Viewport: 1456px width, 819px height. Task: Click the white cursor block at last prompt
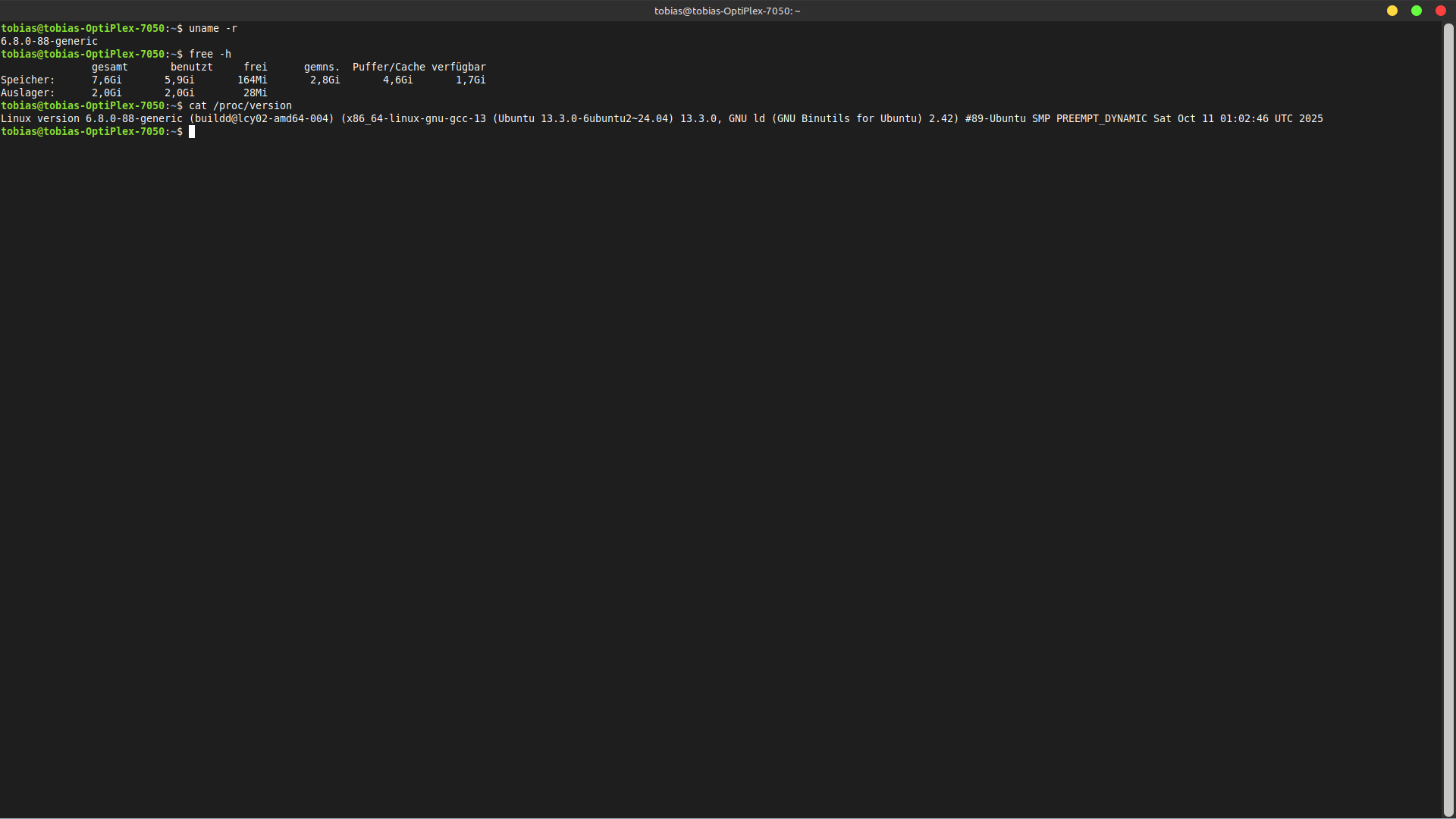coord(192,131)
